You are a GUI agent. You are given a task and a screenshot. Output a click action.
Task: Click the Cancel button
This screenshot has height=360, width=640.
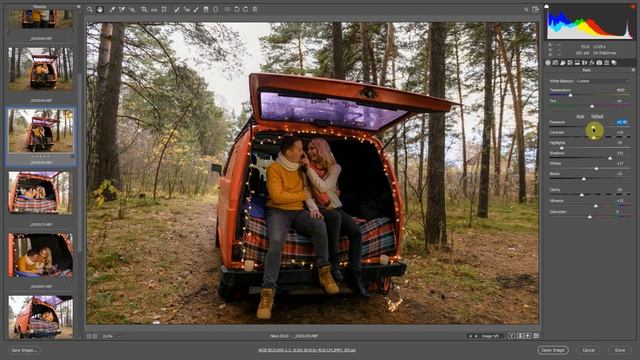[588, 350]
